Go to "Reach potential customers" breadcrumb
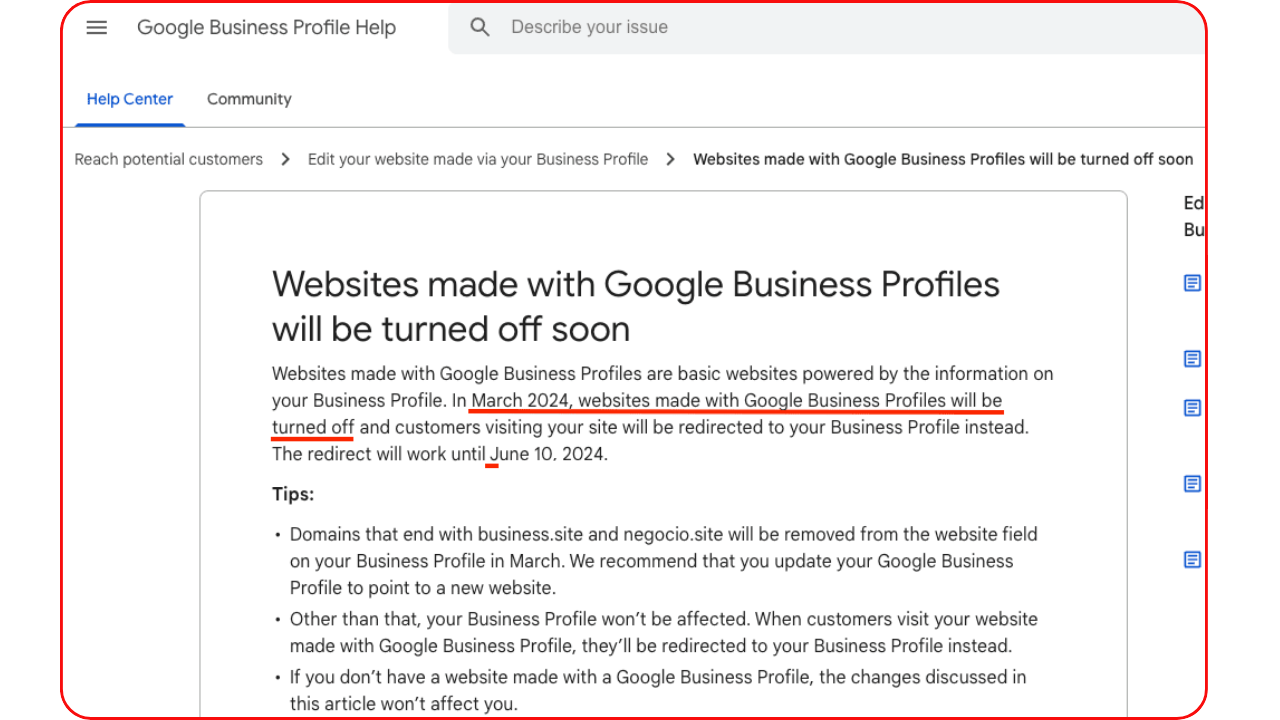 click(x=169, y=159)
